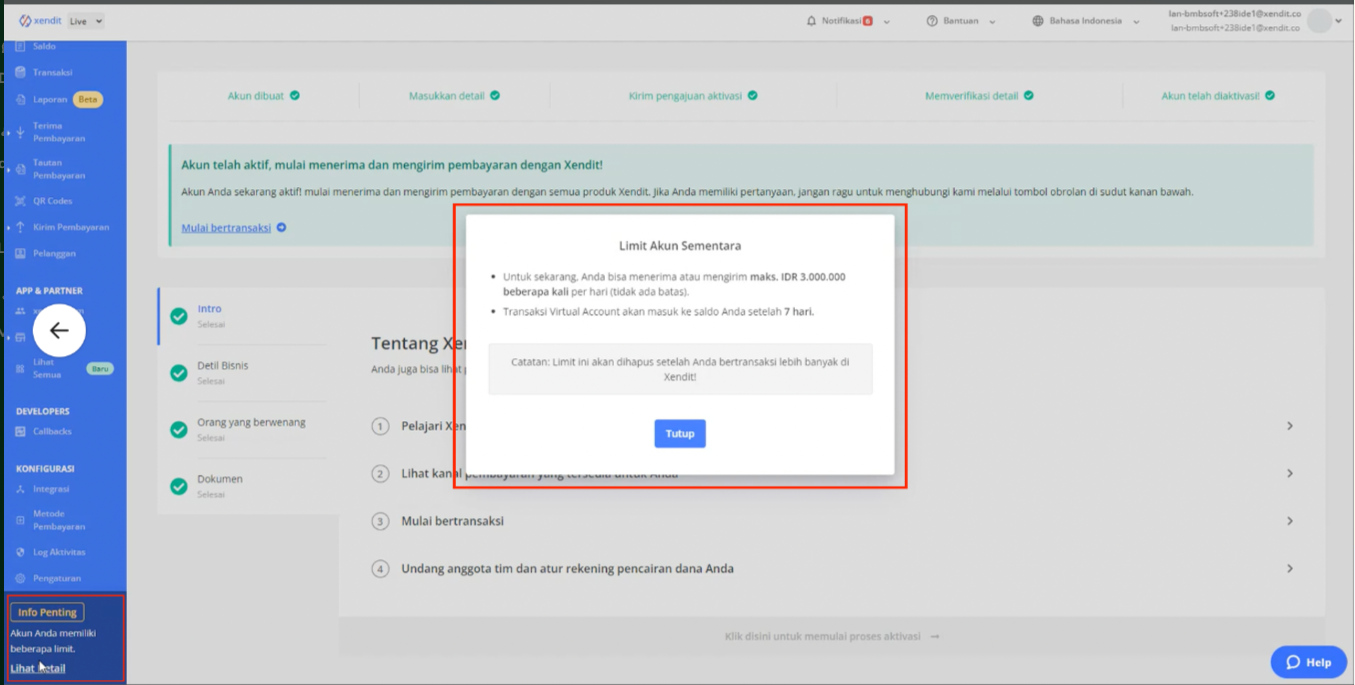Expand the account menu chevron beside avatar
The width and height of the screenshot is (1355, 685).
point(1340,21)
